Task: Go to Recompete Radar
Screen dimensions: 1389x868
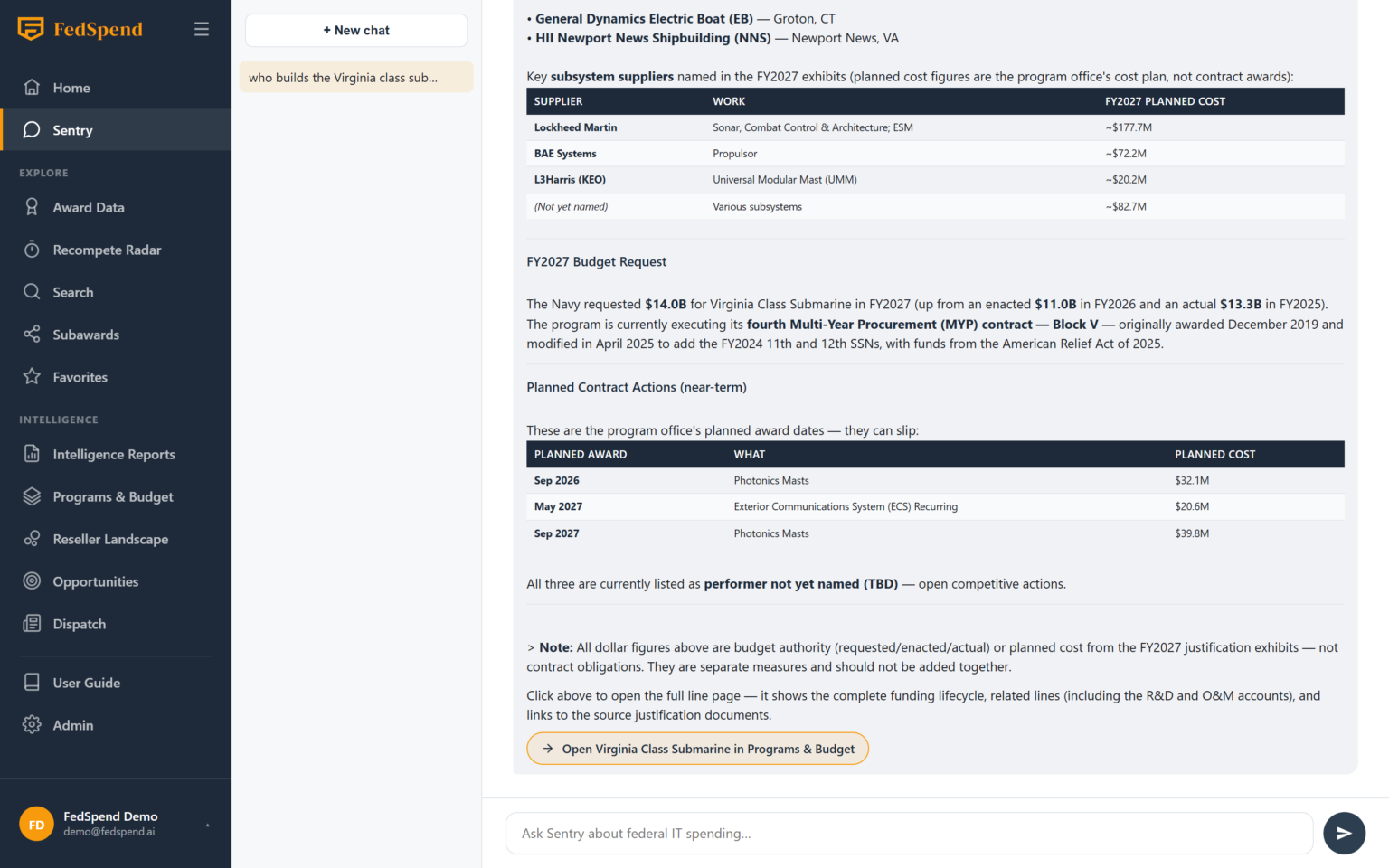Action: click(x=116, y=250)
